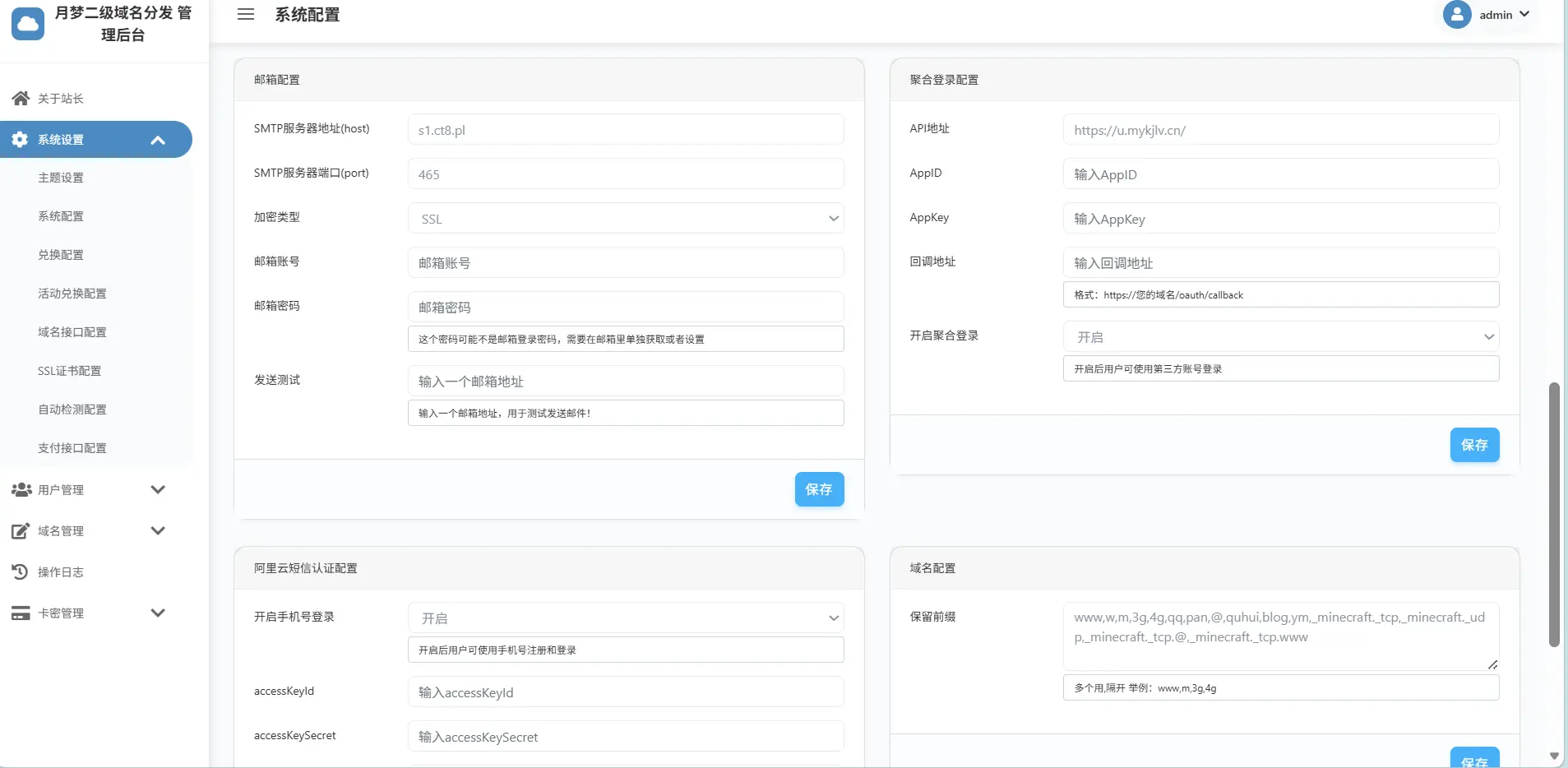
Task: Save the 聚合登录配置 form
Action: (x=1474, y=445)
